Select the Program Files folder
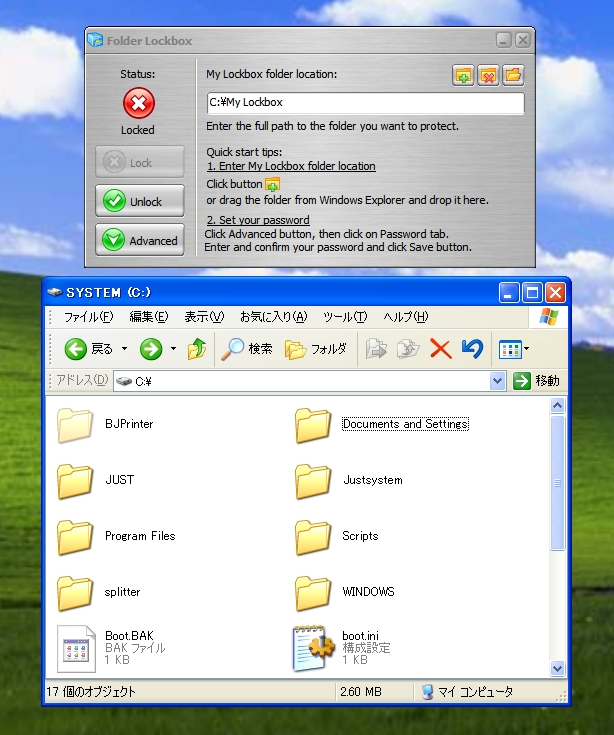This screenshot has width=614, height=735. click(x=116, y=536)
